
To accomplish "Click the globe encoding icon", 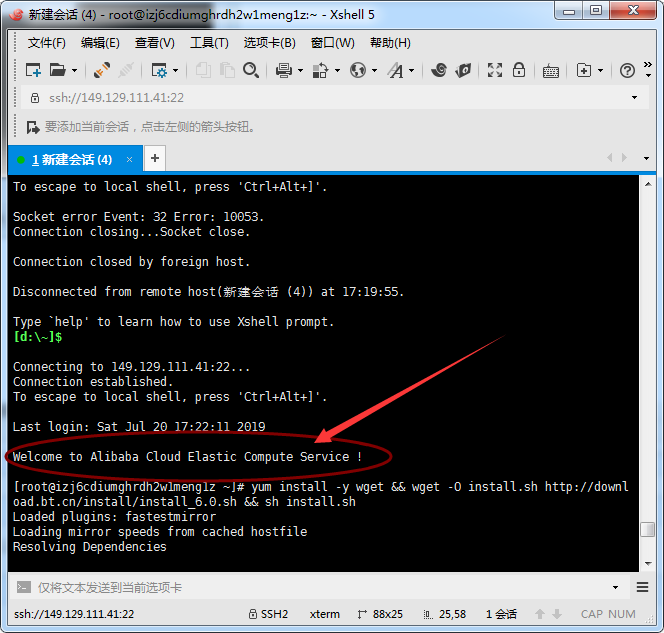I will point(357,70).
